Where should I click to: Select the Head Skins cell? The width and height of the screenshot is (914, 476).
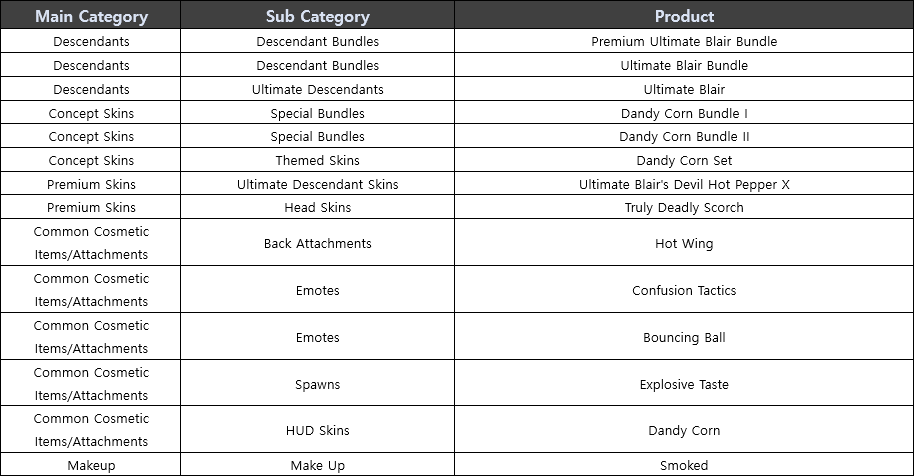click(x=318, y=208)
